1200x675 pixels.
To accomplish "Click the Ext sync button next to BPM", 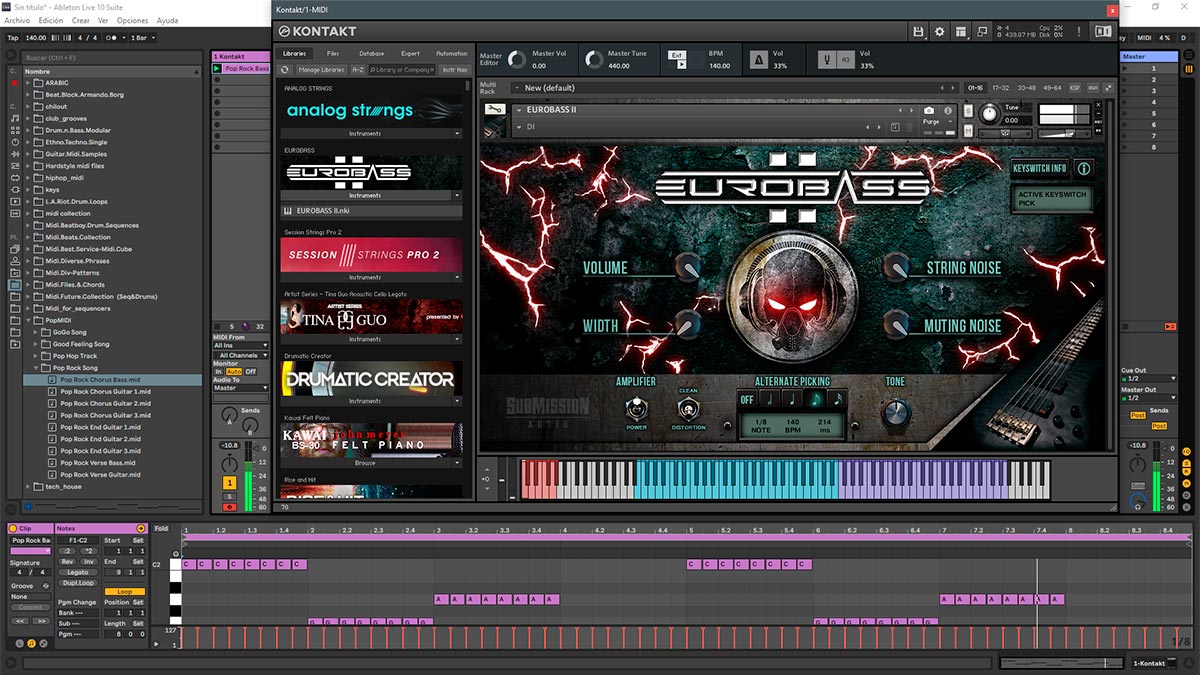I will pos(677,55).
